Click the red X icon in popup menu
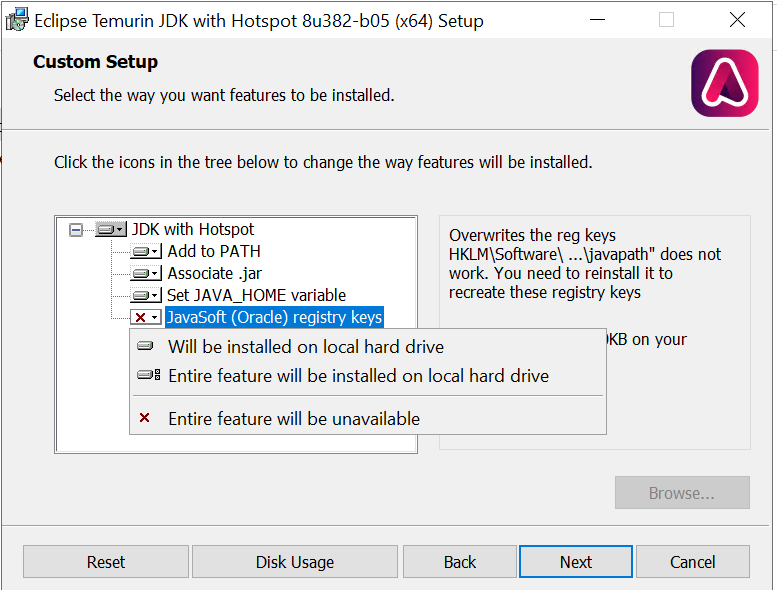Viewport: 777px width, 590px height. (x=145, y=418)
